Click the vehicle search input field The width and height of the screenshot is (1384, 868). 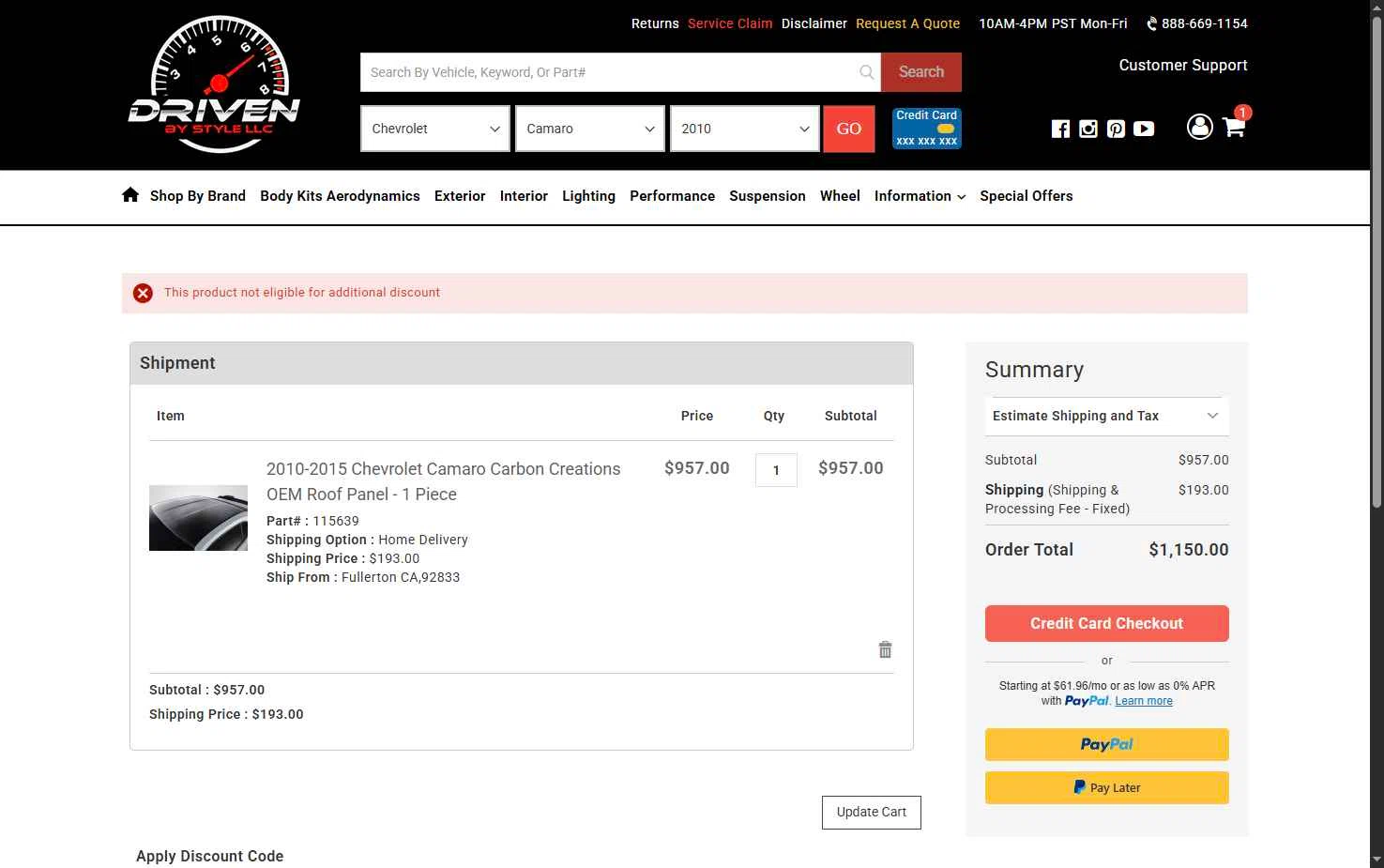coord(620,72)
